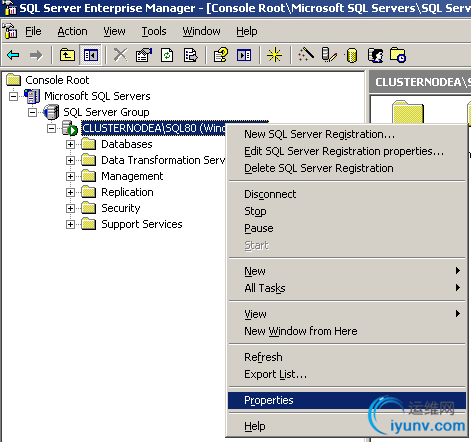Image resolution: width=471 pixels, height=442 pixels.
Task: Choose Export List in context menu
Action: pyautogui.click(x=347, y=374)
